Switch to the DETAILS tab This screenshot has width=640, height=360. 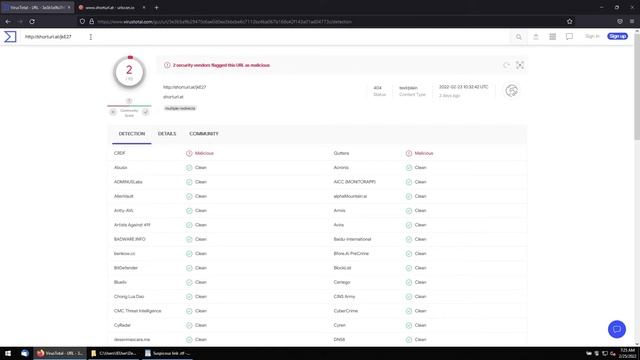click(x=167, y=134)
